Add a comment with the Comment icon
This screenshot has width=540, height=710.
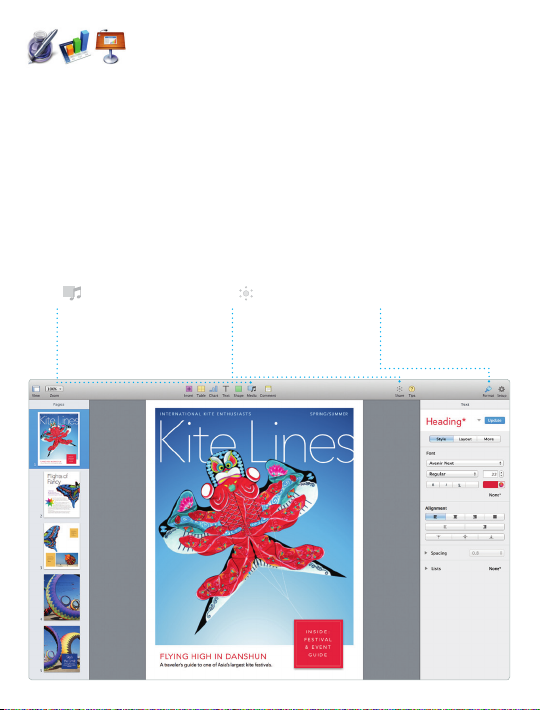coord(268,389)
